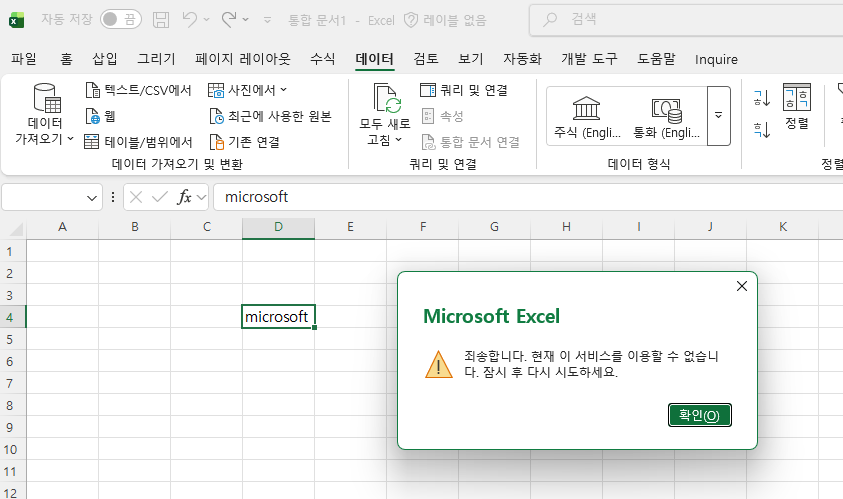Open the 파일 tab
The image size is (843, 499).
click(x=24, y=59)
